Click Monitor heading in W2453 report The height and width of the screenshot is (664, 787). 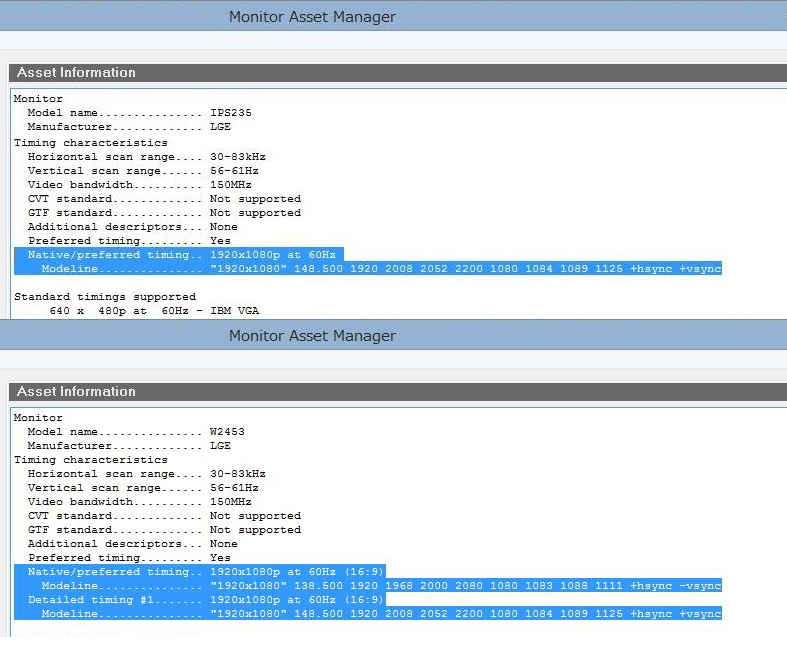[38, 418]
